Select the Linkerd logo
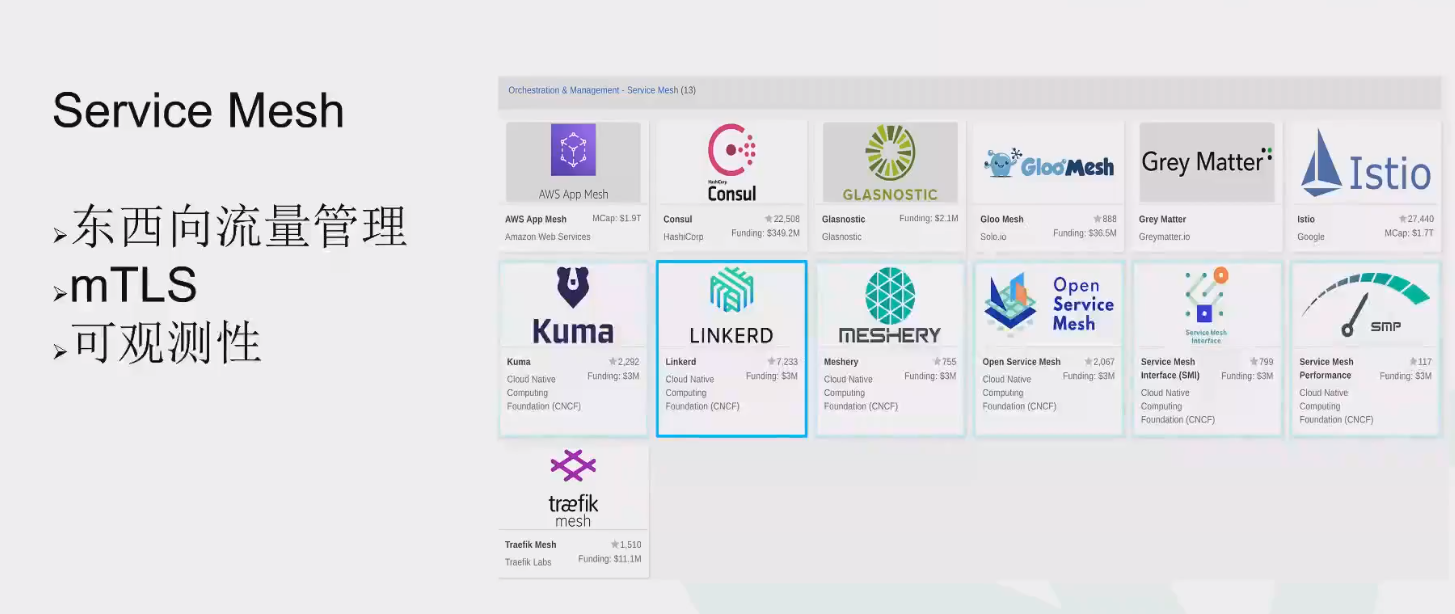 click(x=732, y=306)
